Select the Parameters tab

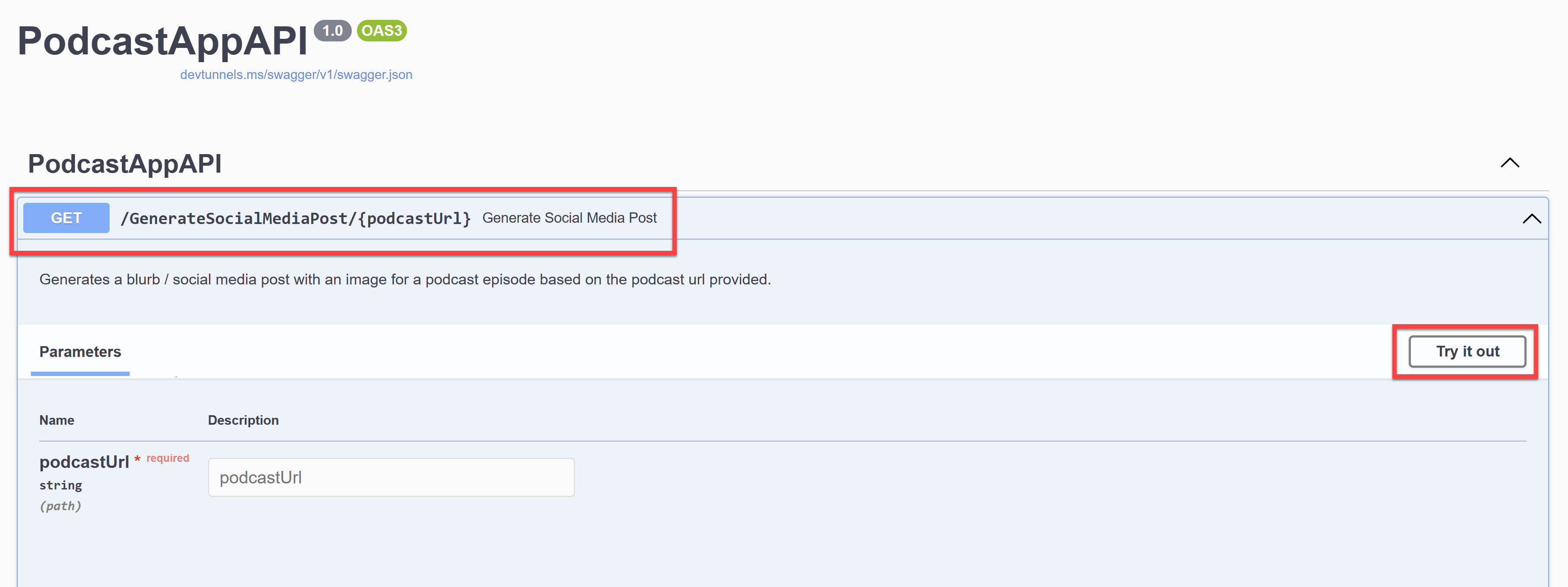[x=80, y=351]
